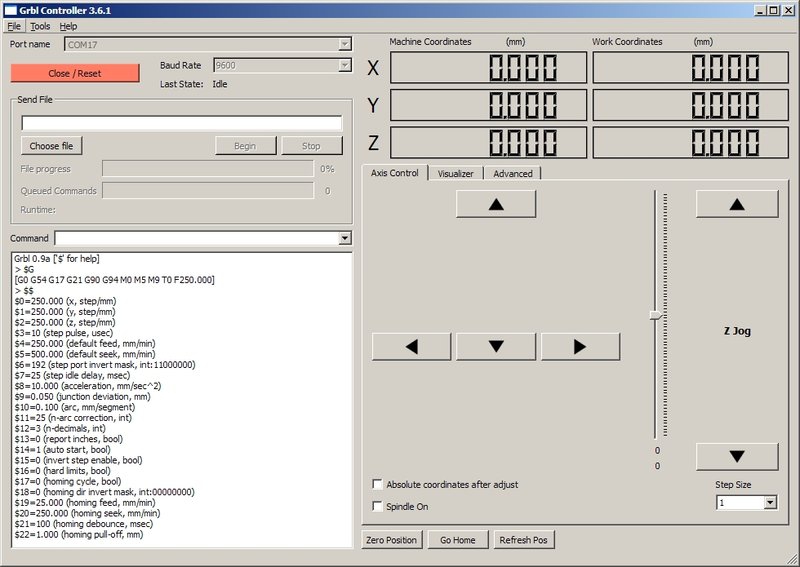This screenshot has height=567, width=800.
Task: Click the '$10=0.100 (arc, mm/segment)' line
Action: pyautogui.click(x=75, y=407)
